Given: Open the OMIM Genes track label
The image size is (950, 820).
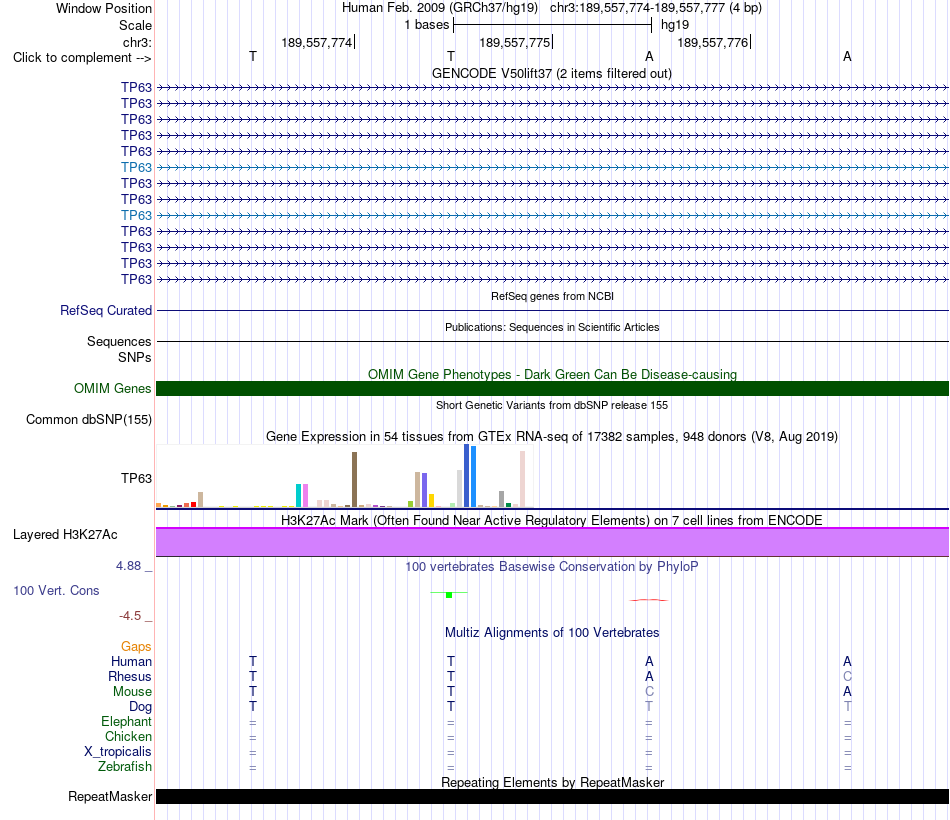Looking at the screenshot, I should 112,388.
